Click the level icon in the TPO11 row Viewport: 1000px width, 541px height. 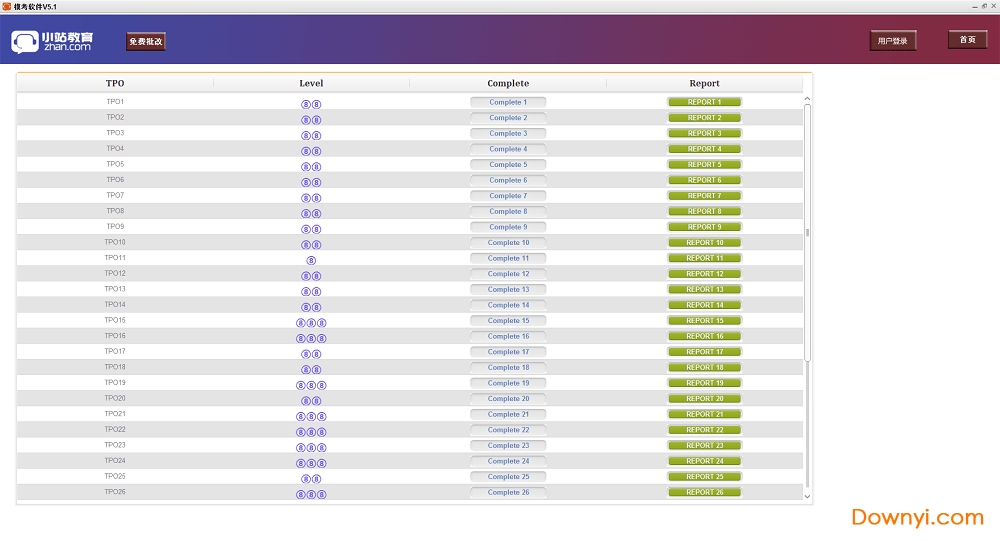click(311, 260)
